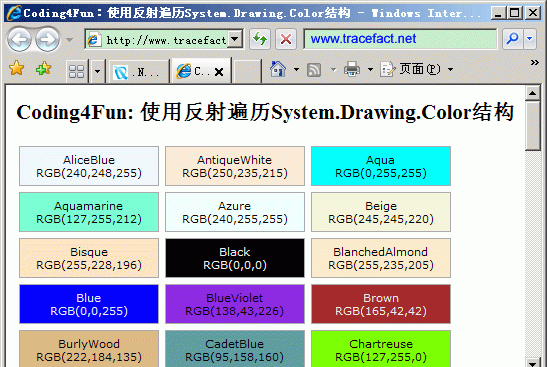547x367 pixels.
Task: Open a new blank tab
Action: [x=247, y=72]
